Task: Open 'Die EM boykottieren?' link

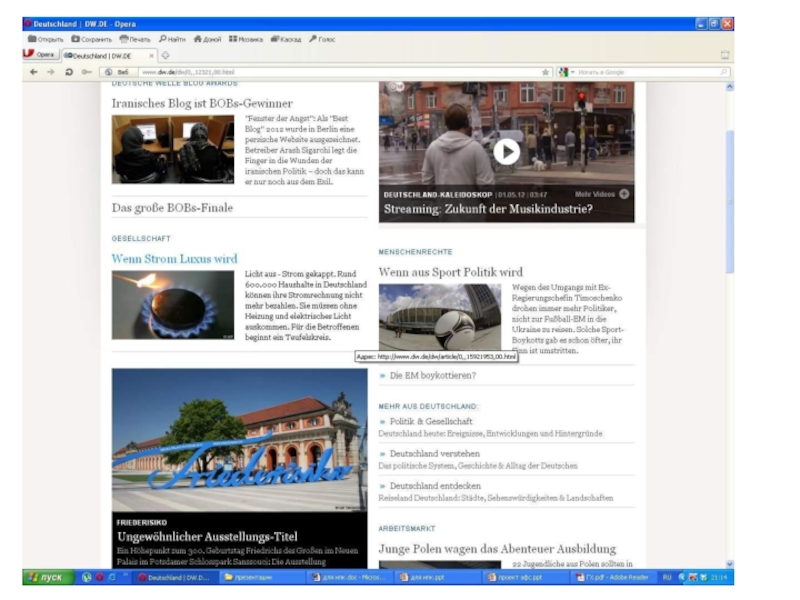Action: 432,375
